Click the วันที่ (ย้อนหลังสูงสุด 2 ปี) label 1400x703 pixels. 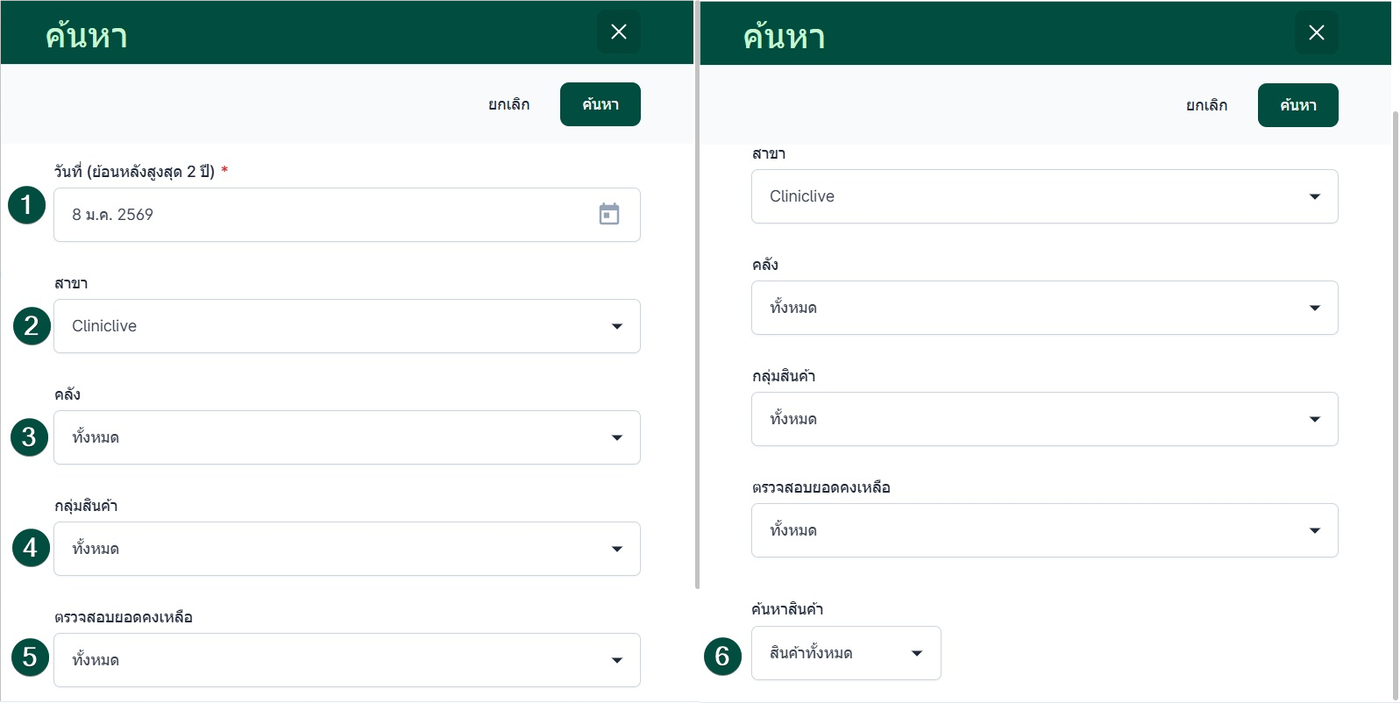tap(135, 171)
